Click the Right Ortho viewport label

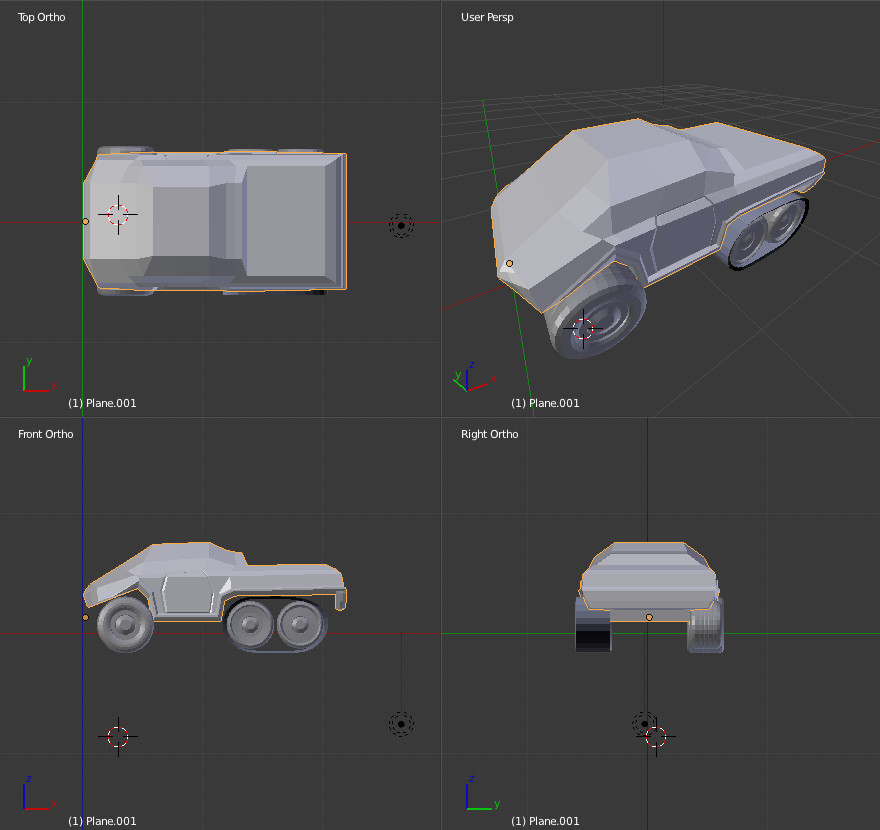click(489, 434)
